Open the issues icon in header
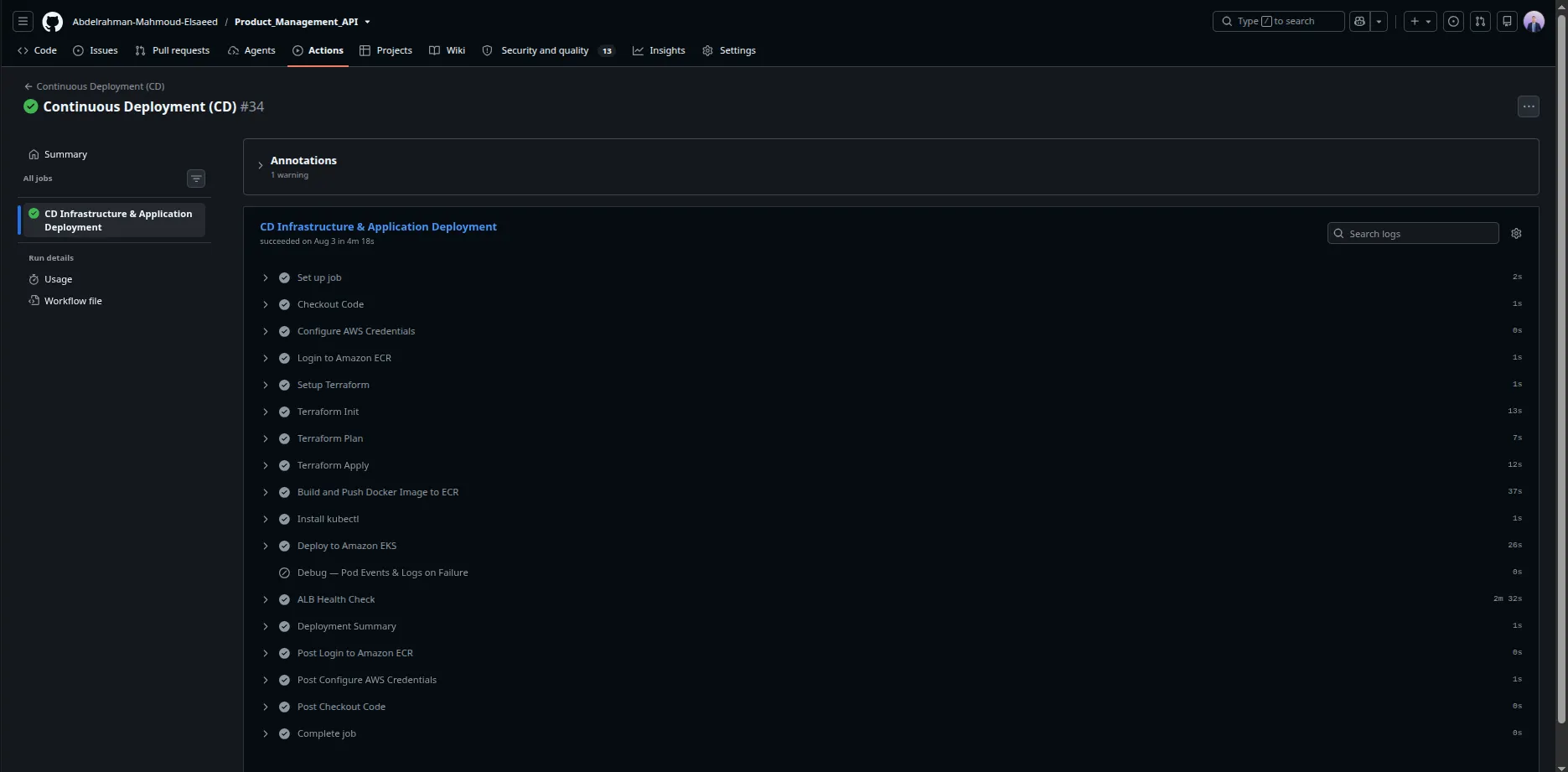 coord(1454,22)
